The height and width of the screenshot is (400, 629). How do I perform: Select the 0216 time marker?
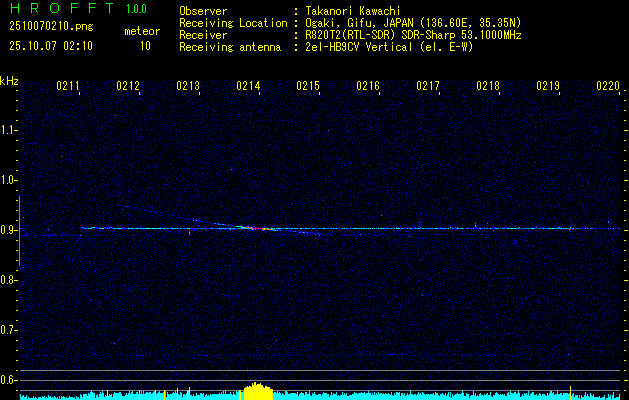click(368, 87)
